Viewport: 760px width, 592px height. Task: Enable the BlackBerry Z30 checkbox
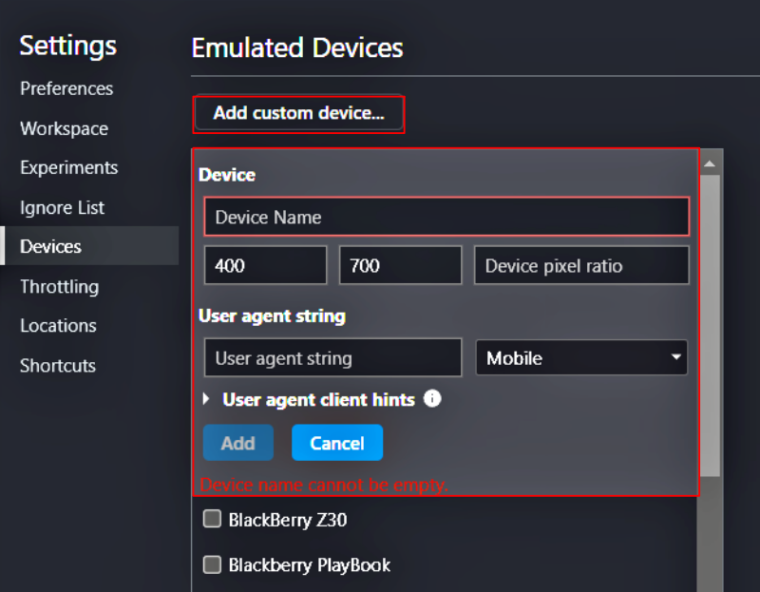(212, 519)
